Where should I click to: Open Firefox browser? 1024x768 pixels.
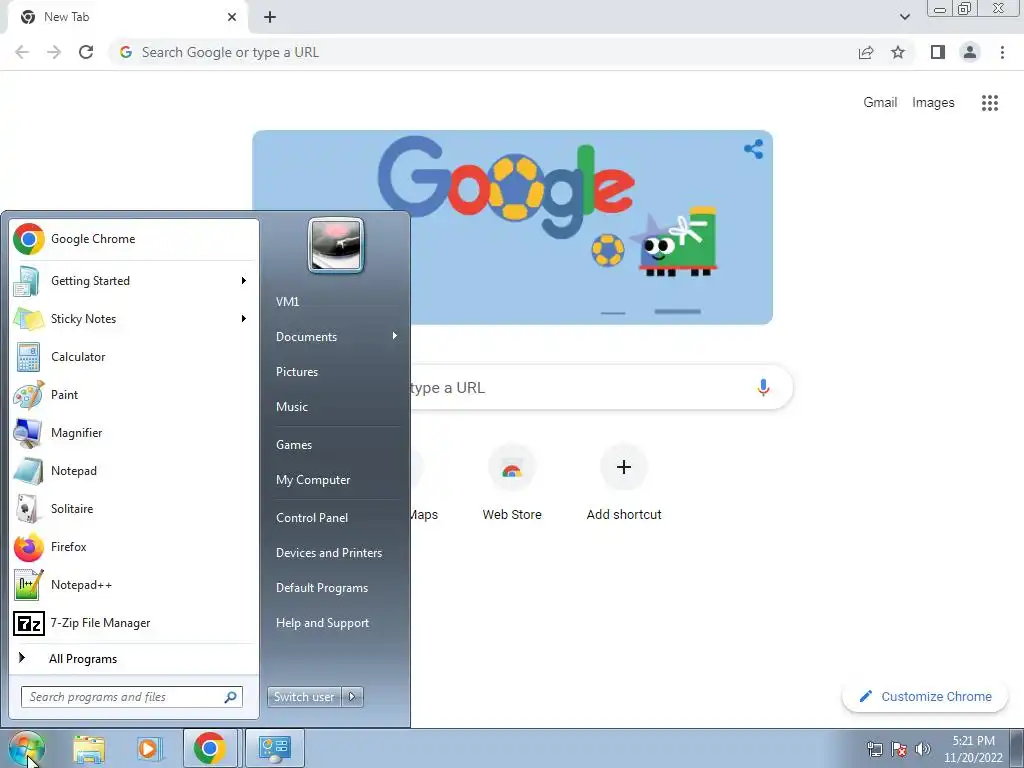click(134, 547)
